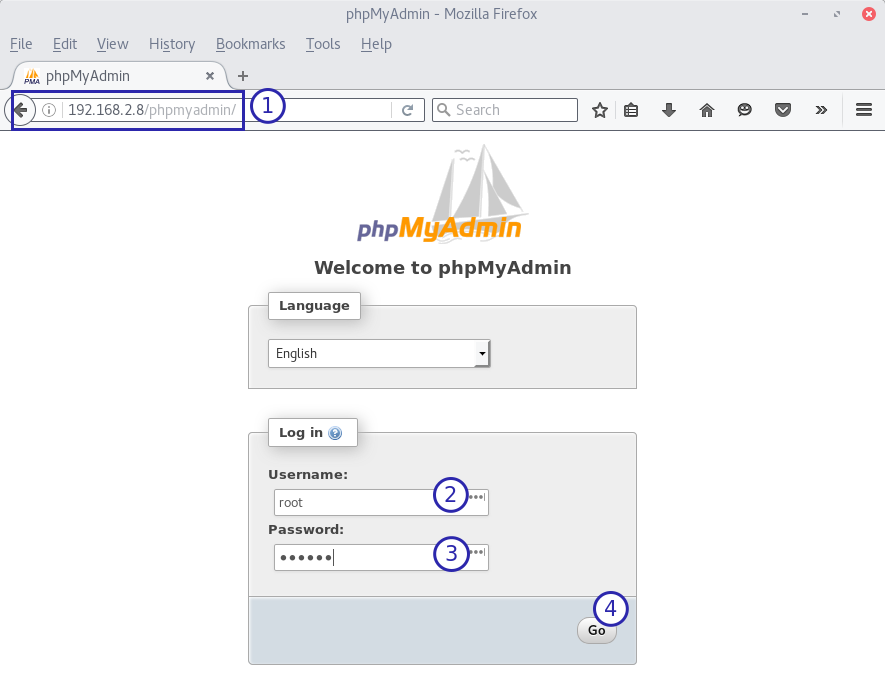Image resolution: width=885 pixels, height=690 pixels.
Task: Click the Log in help question icon
Action: pyautogui.click(x=335, y=433)
